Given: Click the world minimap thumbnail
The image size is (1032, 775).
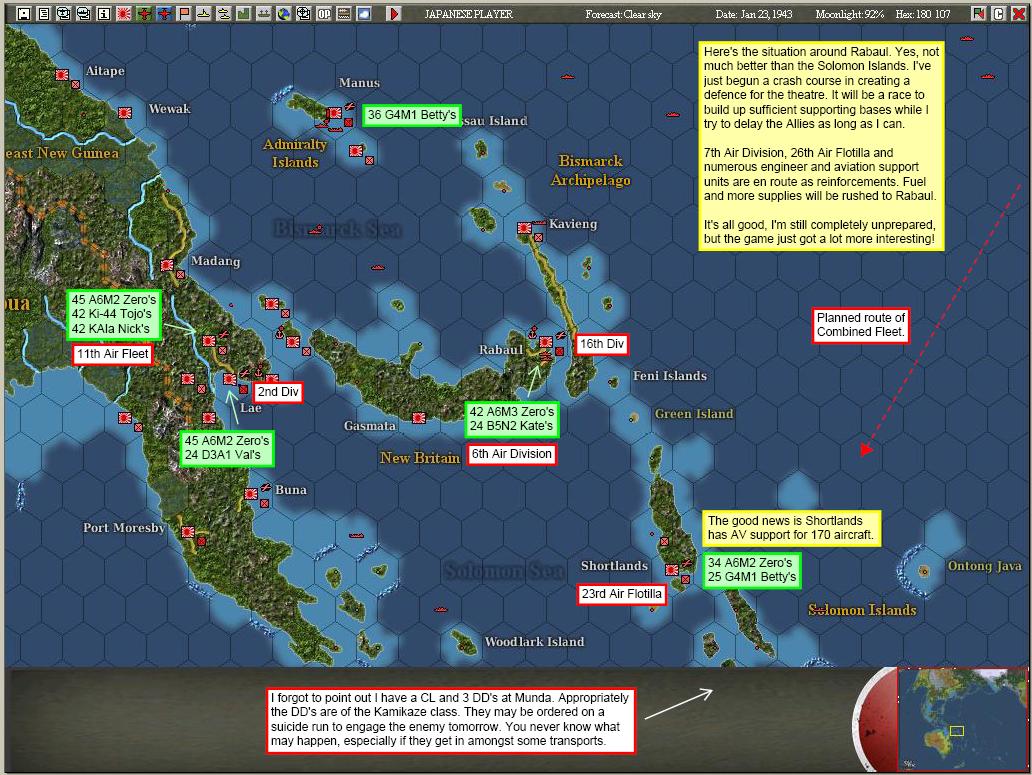Looking at the screenshot, I should tap(963, 720).
